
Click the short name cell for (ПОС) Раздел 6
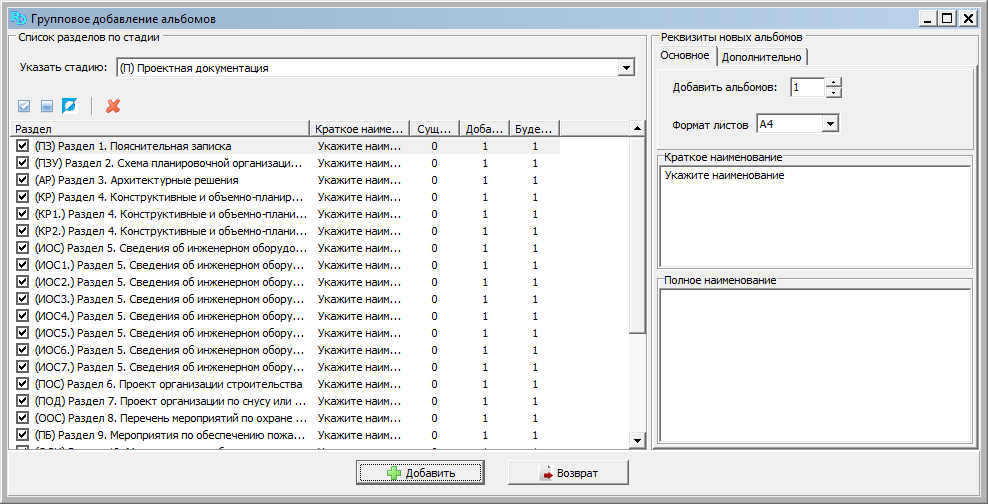360,384
